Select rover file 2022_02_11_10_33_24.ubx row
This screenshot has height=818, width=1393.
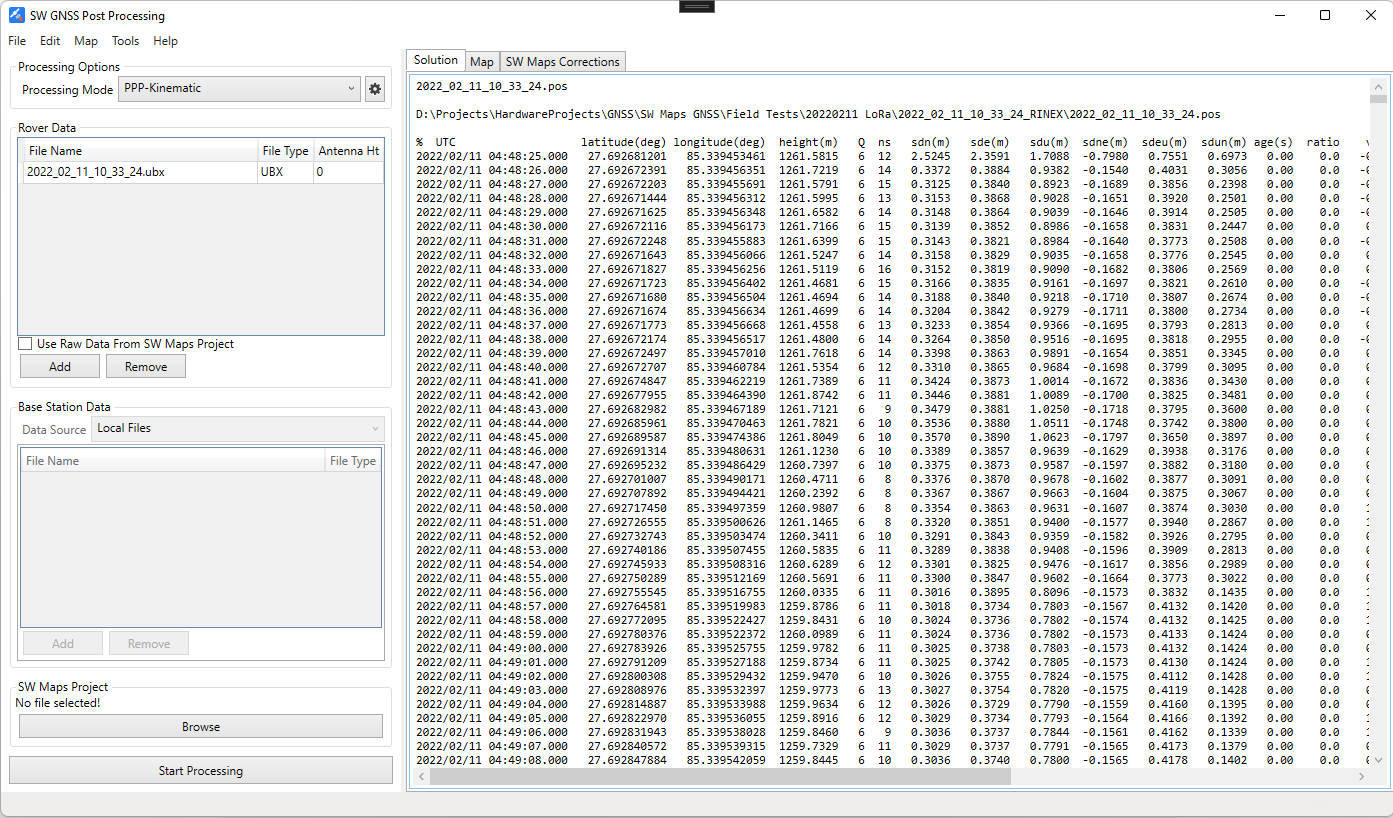[140, 172]
